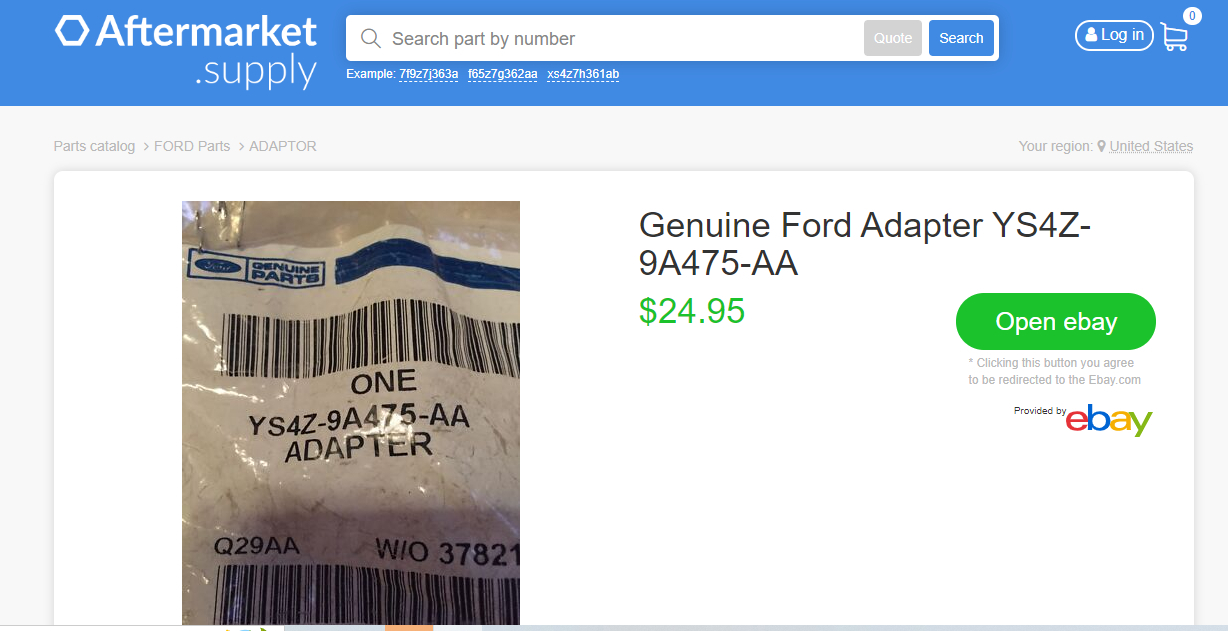Click the Aftermarket.supply hexagon logo
The width and height of the screenshot is (1228, 631).
click(72, 31)
